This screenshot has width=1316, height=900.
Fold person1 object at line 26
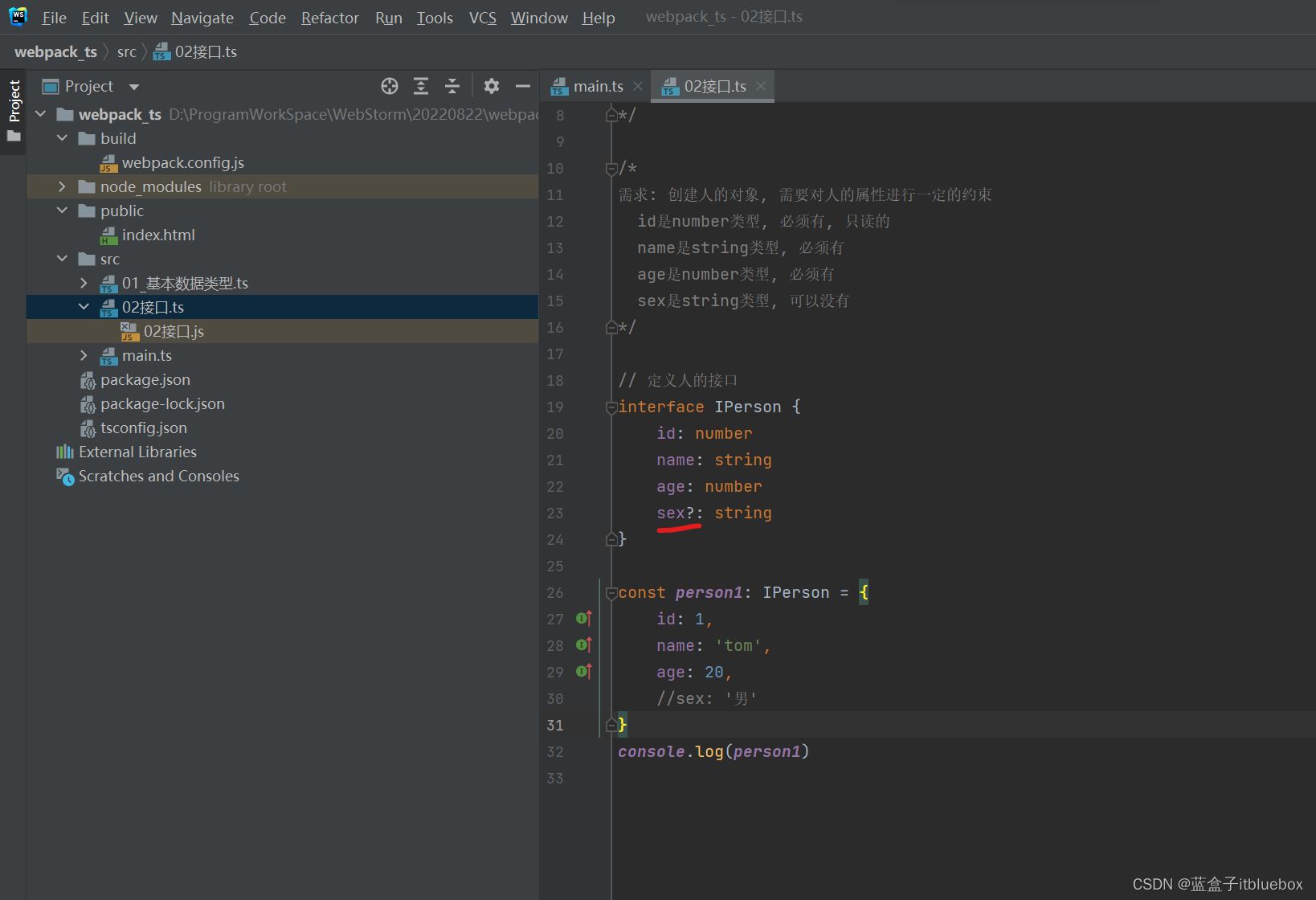click(x=611, y=593)
